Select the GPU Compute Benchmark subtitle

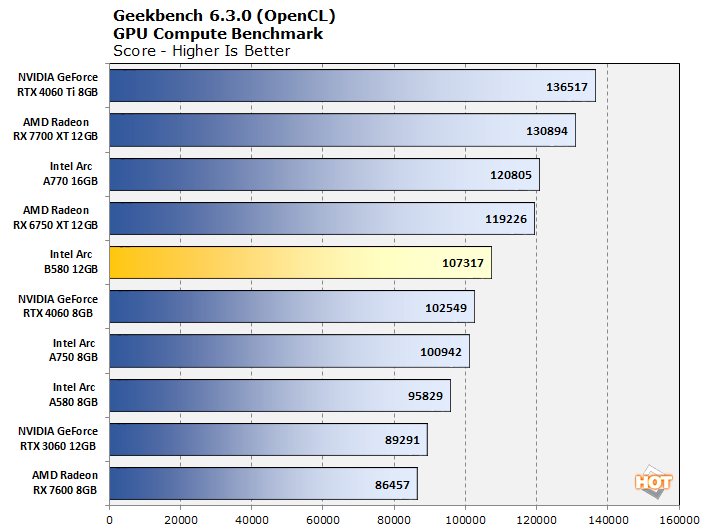218,34
